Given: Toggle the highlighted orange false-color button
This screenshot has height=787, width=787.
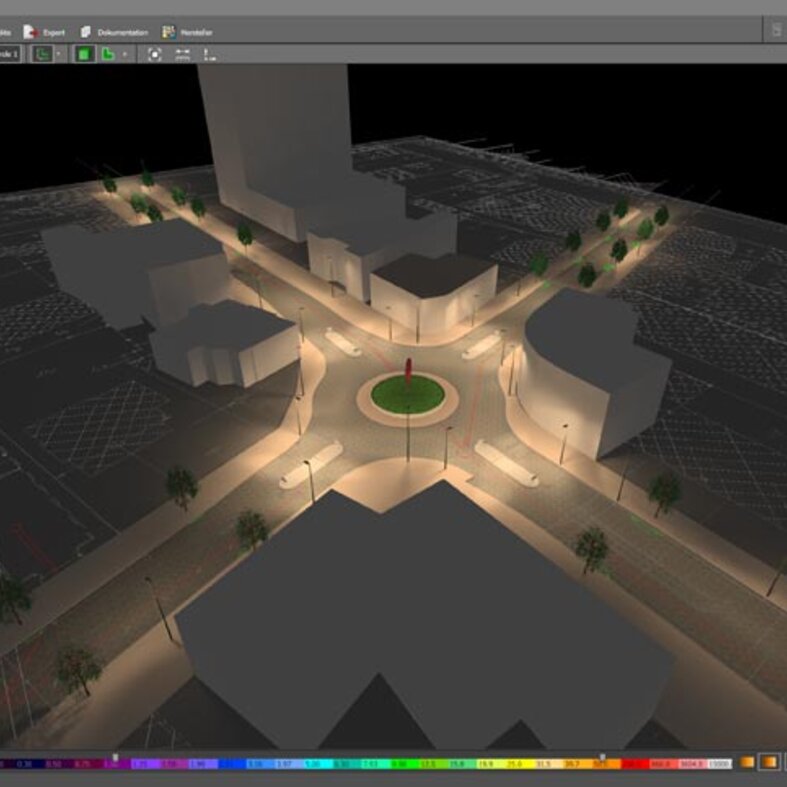Looking at the screenshot, I should (x=768, y=764).
